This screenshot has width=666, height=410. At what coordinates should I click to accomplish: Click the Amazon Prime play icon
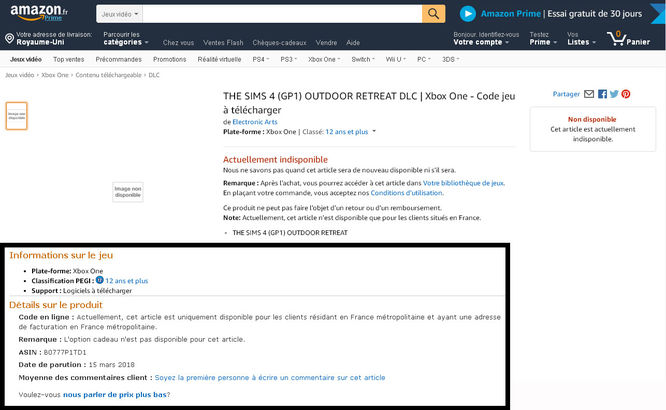click(x=468, y=14)
